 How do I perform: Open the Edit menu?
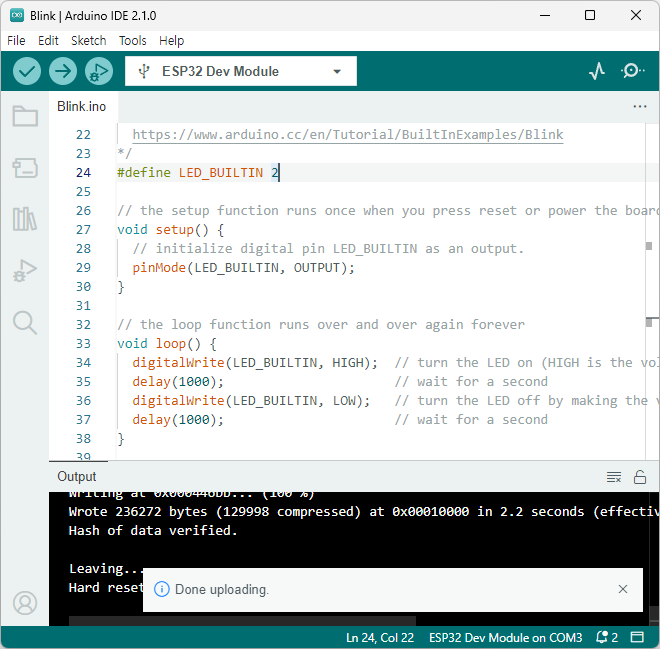48,40
